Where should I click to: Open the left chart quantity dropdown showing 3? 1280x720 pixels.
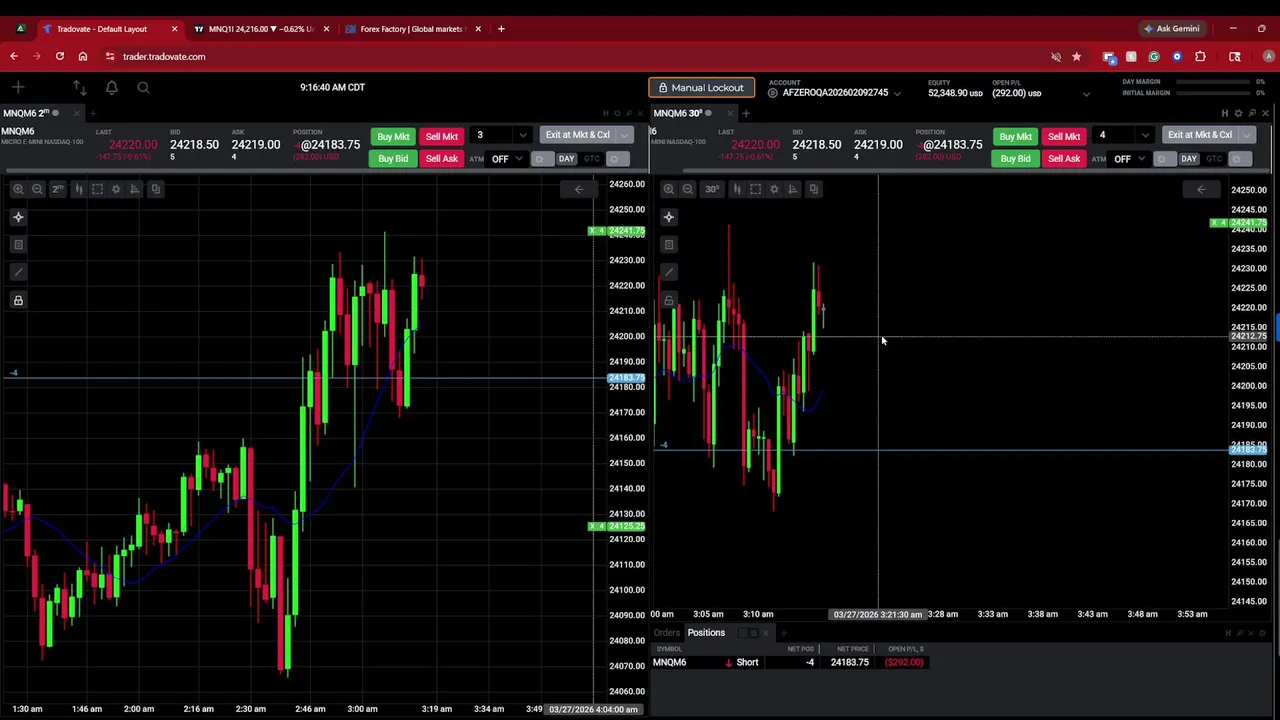point(522,135)
